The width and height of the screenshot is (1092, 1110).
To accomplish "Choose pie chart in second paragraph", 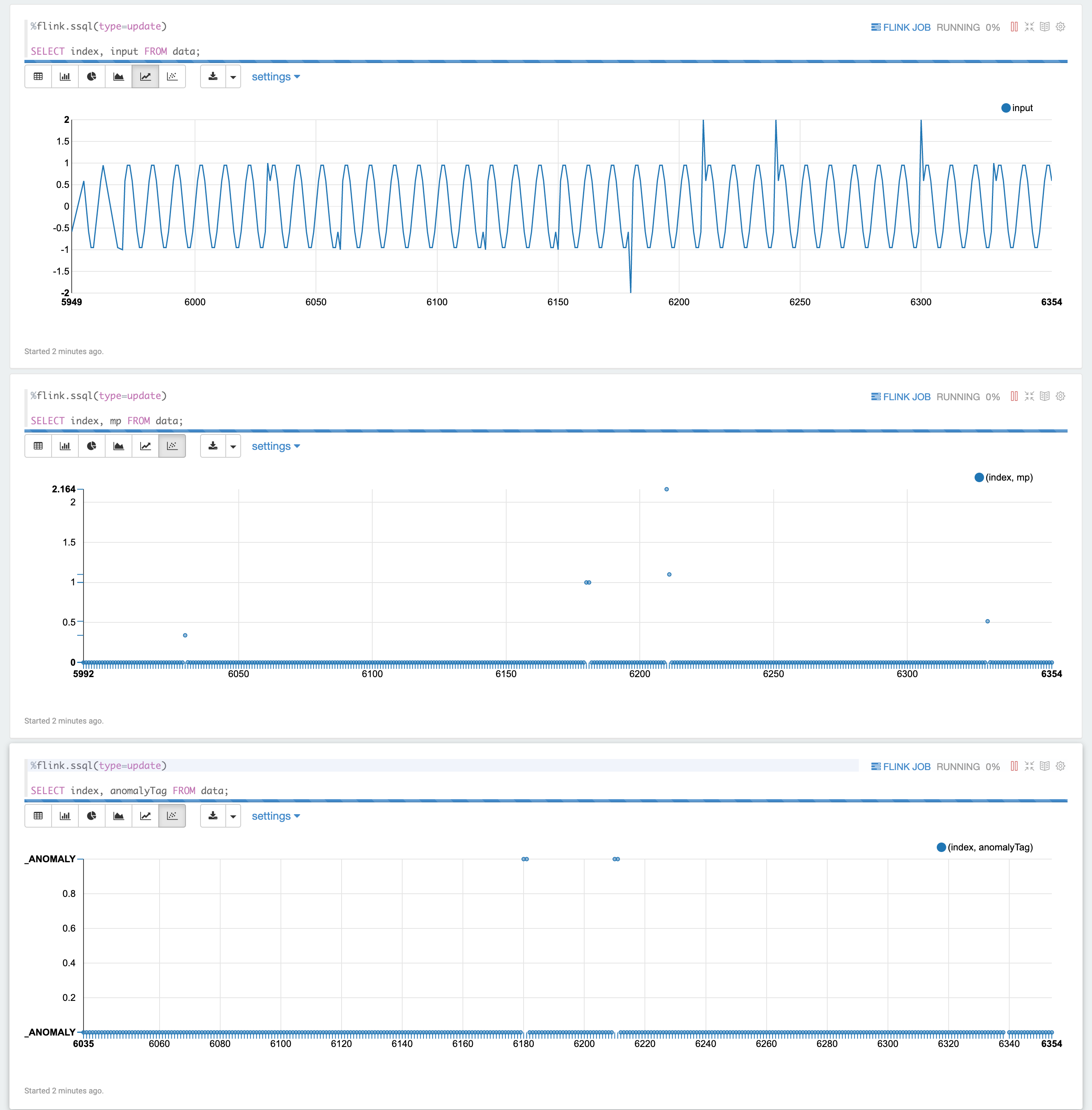I will (92, 446).
